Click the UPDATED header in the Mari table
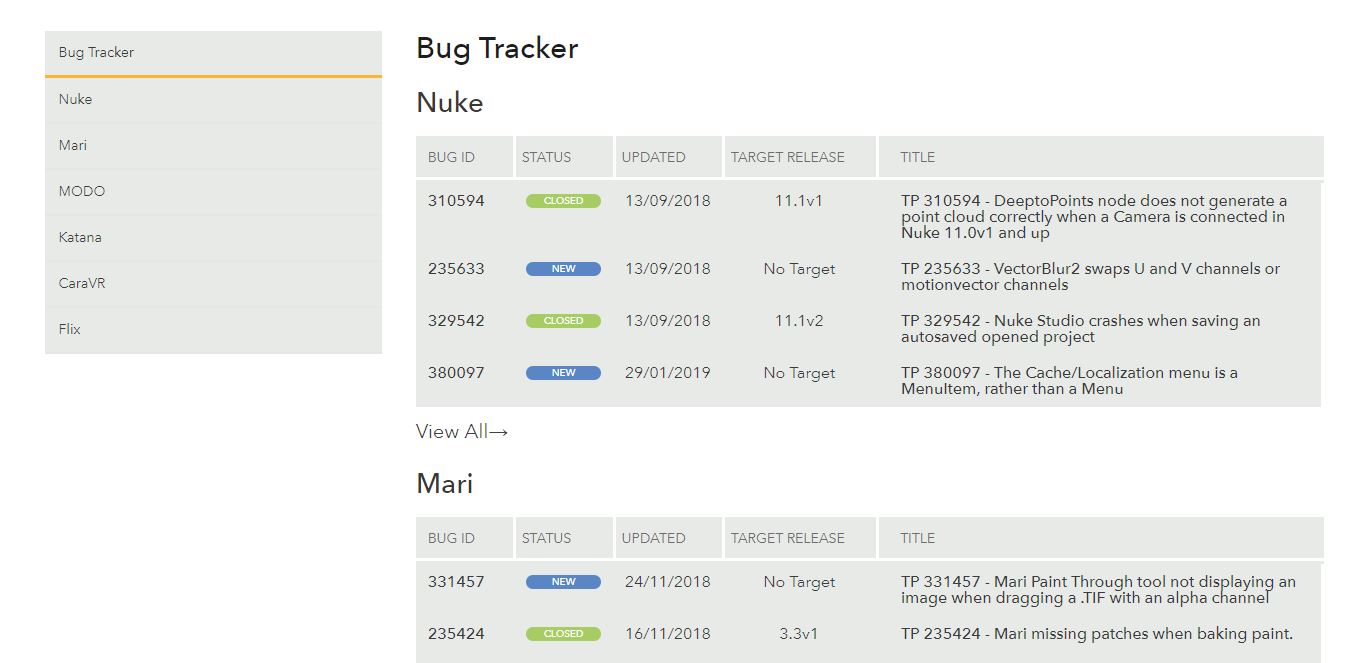The image size is (1369, 663). click(653, 538)
